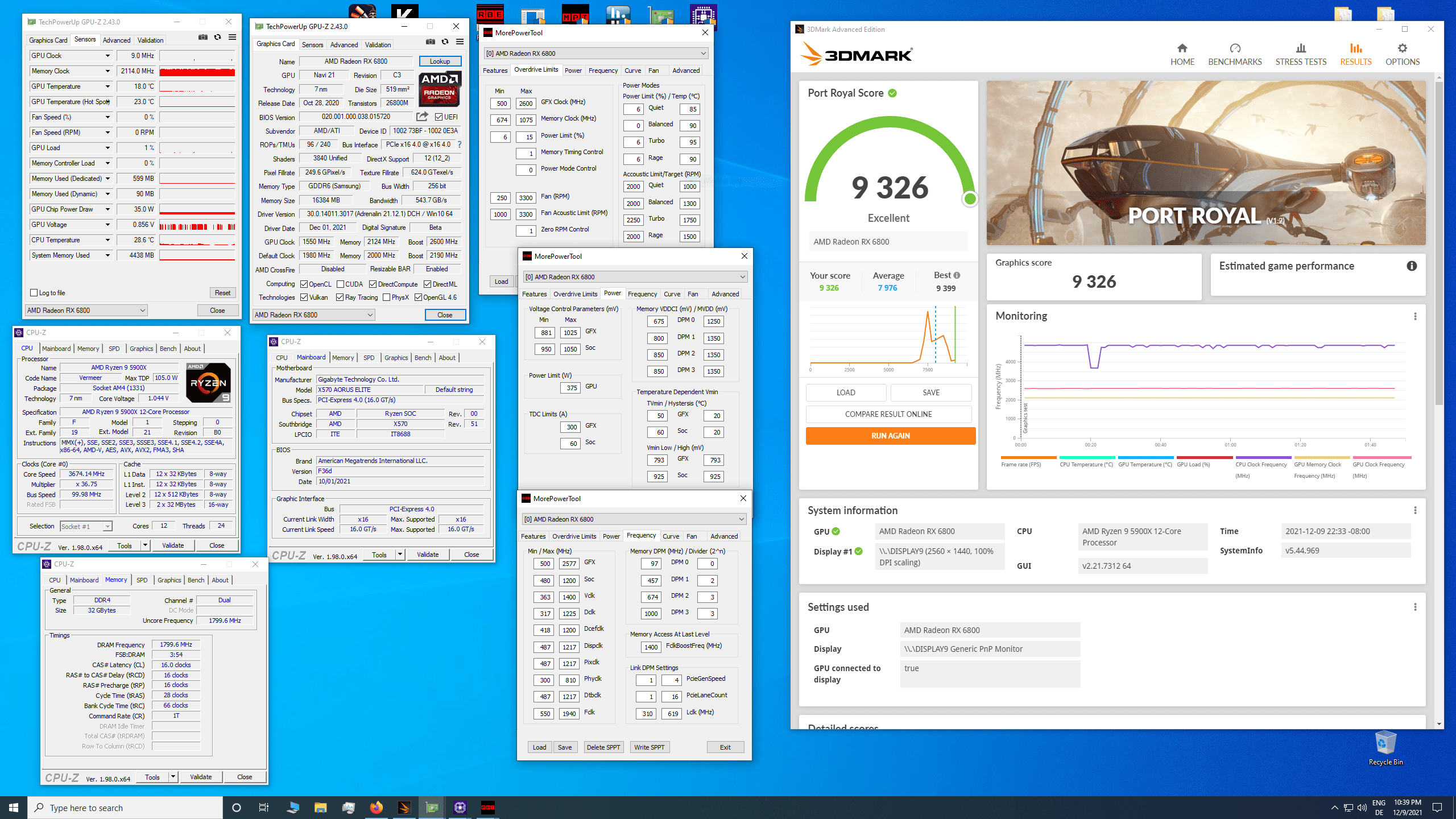Toggle Log to file checkbox in GPU-Z
1456x819 pixels.
point(34,293)
